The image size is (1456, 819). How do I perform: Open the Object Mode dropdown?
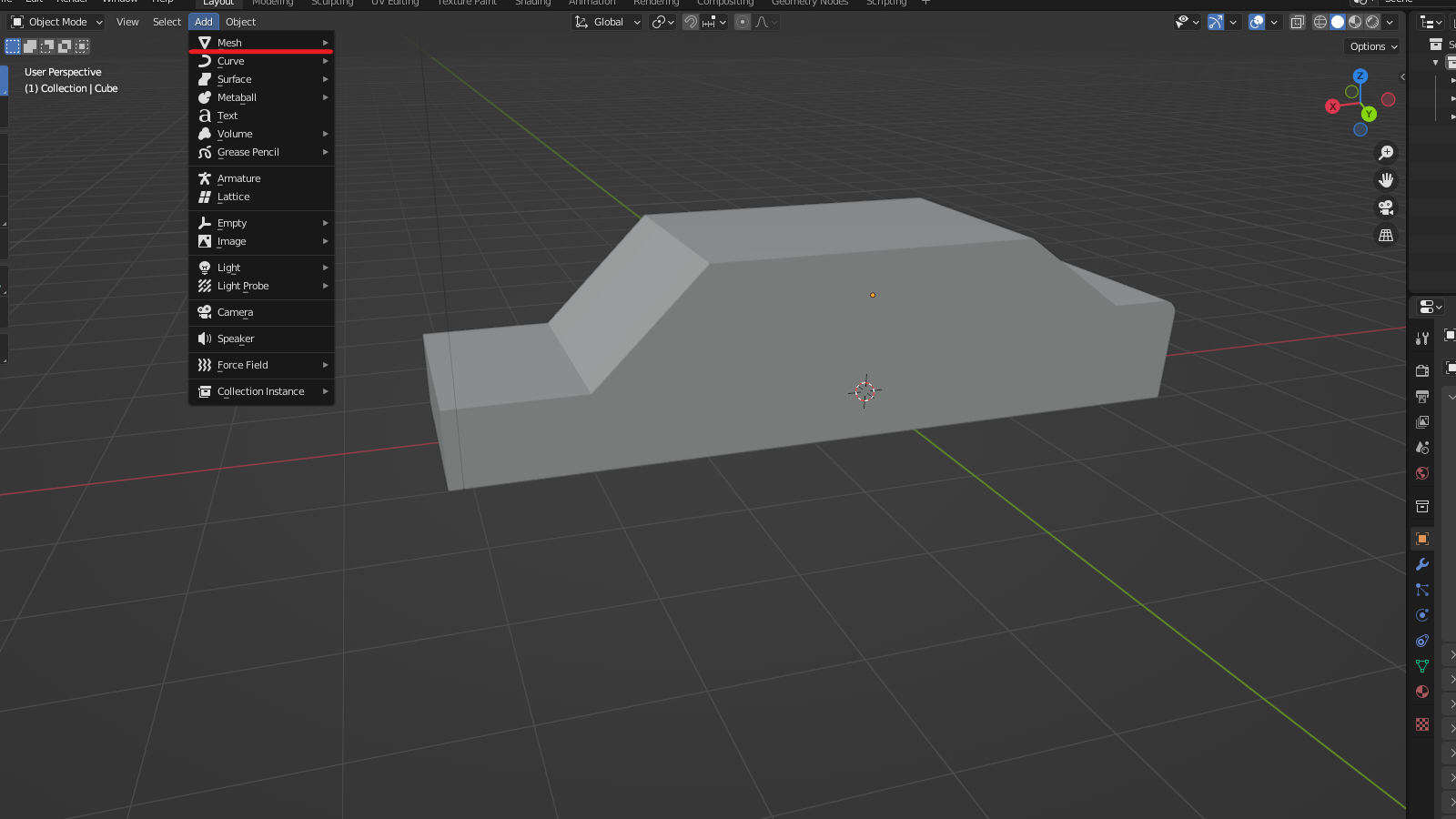(56, 22)
